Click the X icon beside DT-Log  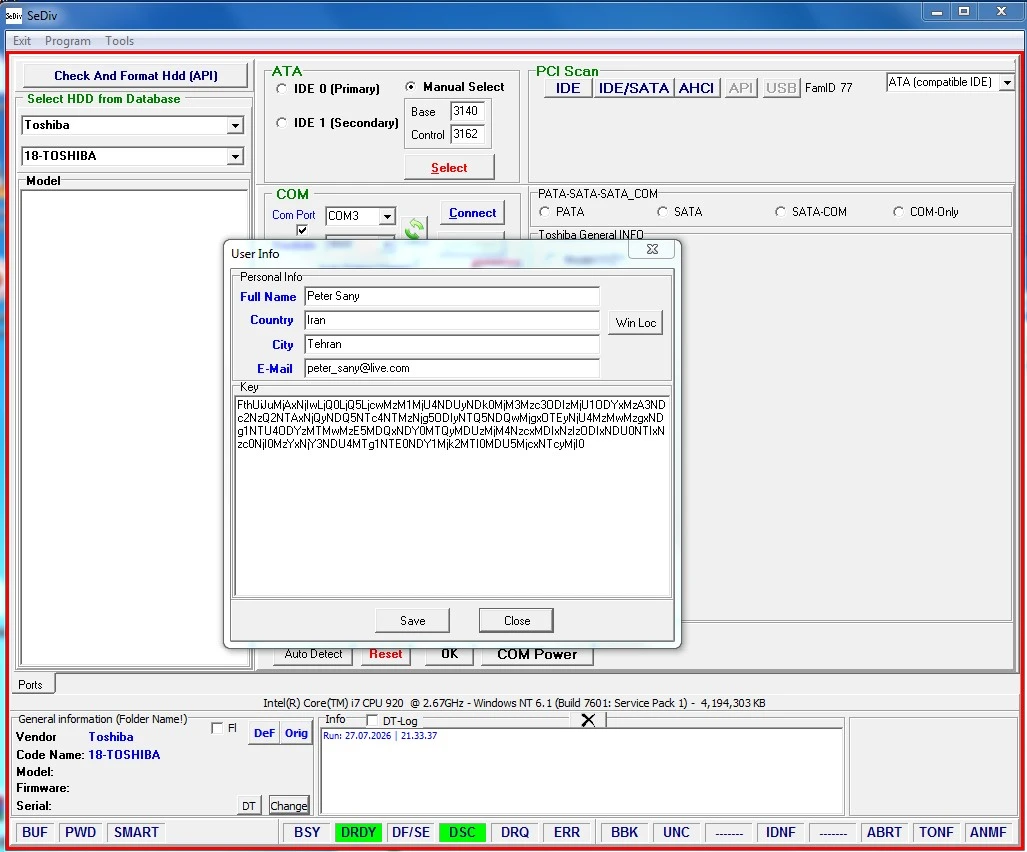(x=588, y=720)
